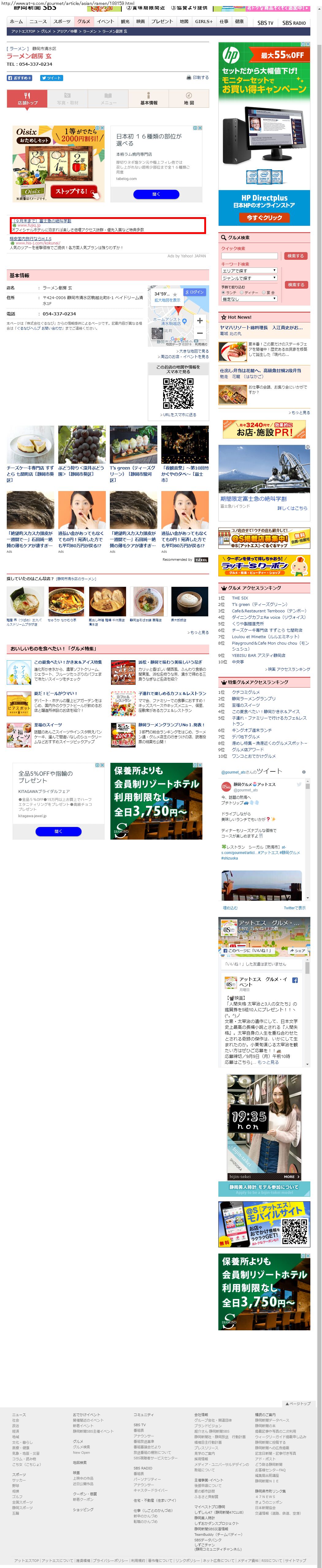Image resolution: width=322 pixels, height=1568 pixels.
Task: Open 拡大地図を表示 on the map
Action: pos(167,300)
